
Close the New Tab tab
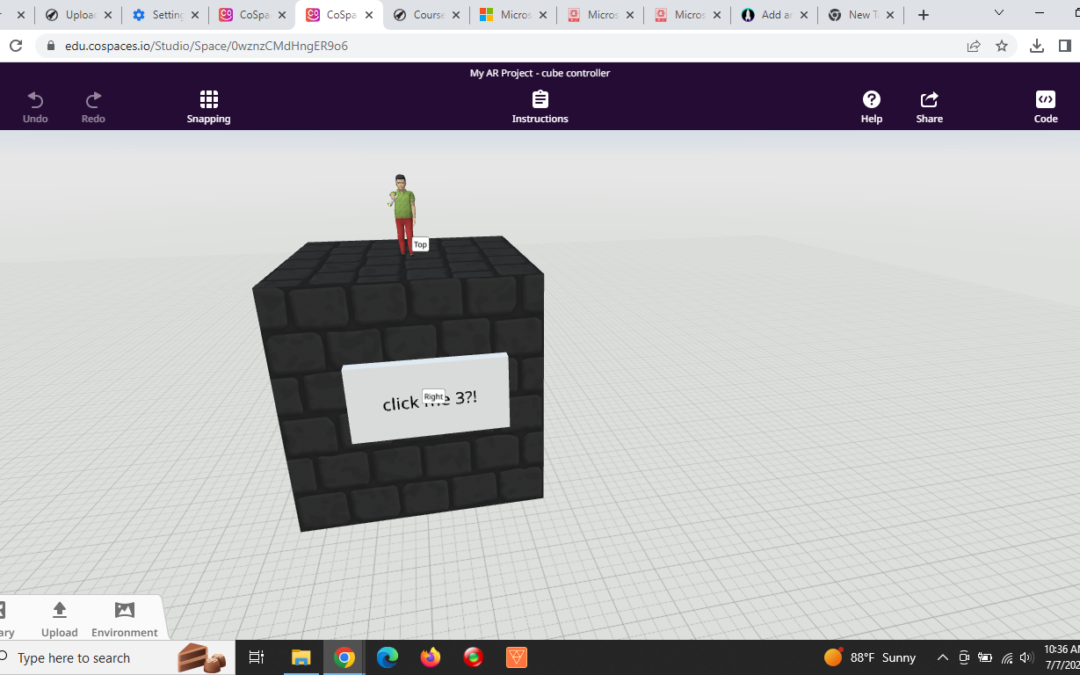890,15
